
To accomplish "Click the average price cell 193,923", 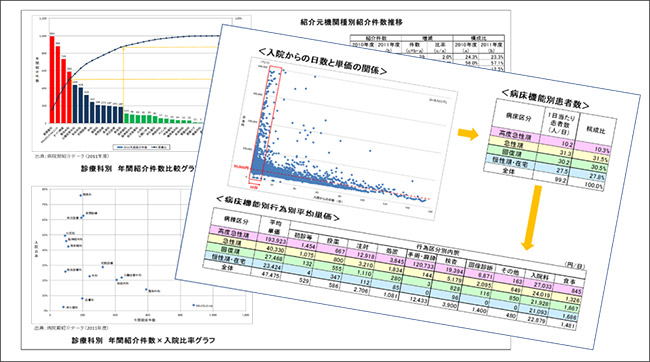I will click(276, 241).
